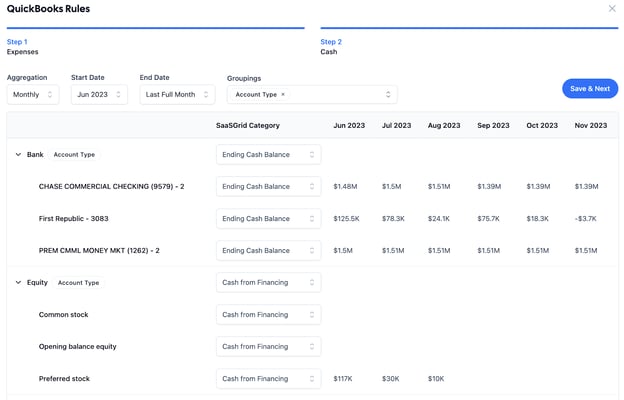Select the Common stock row label
This screenshot has width=624, height=400.
tap(63, 314)
